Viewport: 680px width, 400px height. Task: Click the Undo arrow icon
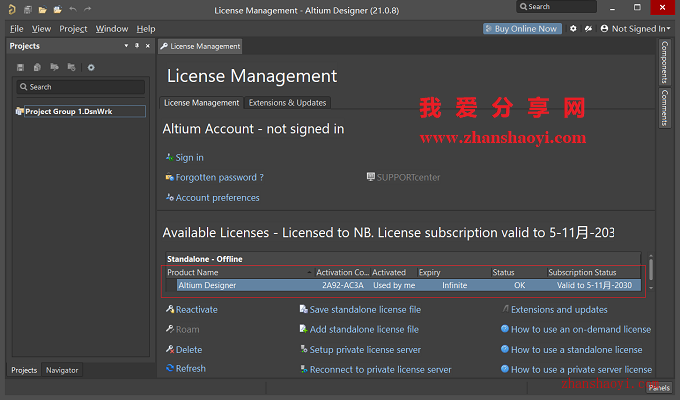(x=73, y=9)
